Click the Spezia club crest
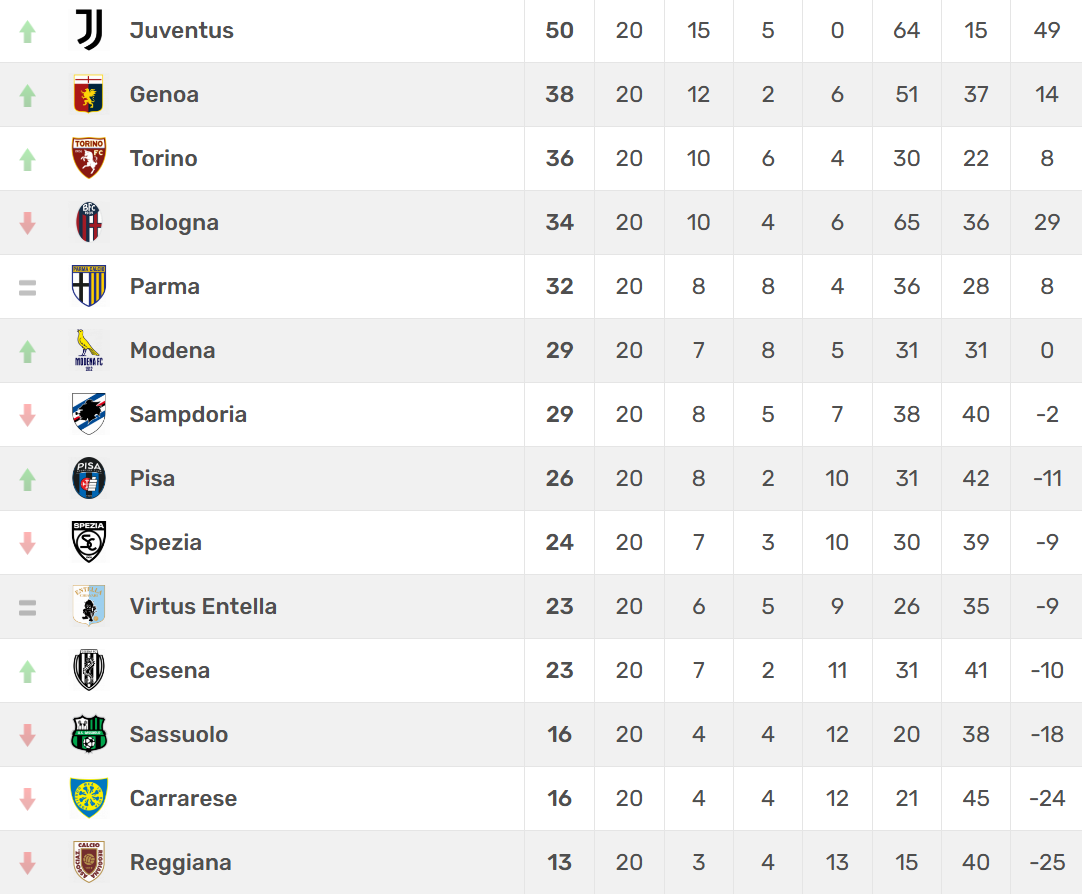This screenshot has height=894, width=1082. click(x=89, y=542)
